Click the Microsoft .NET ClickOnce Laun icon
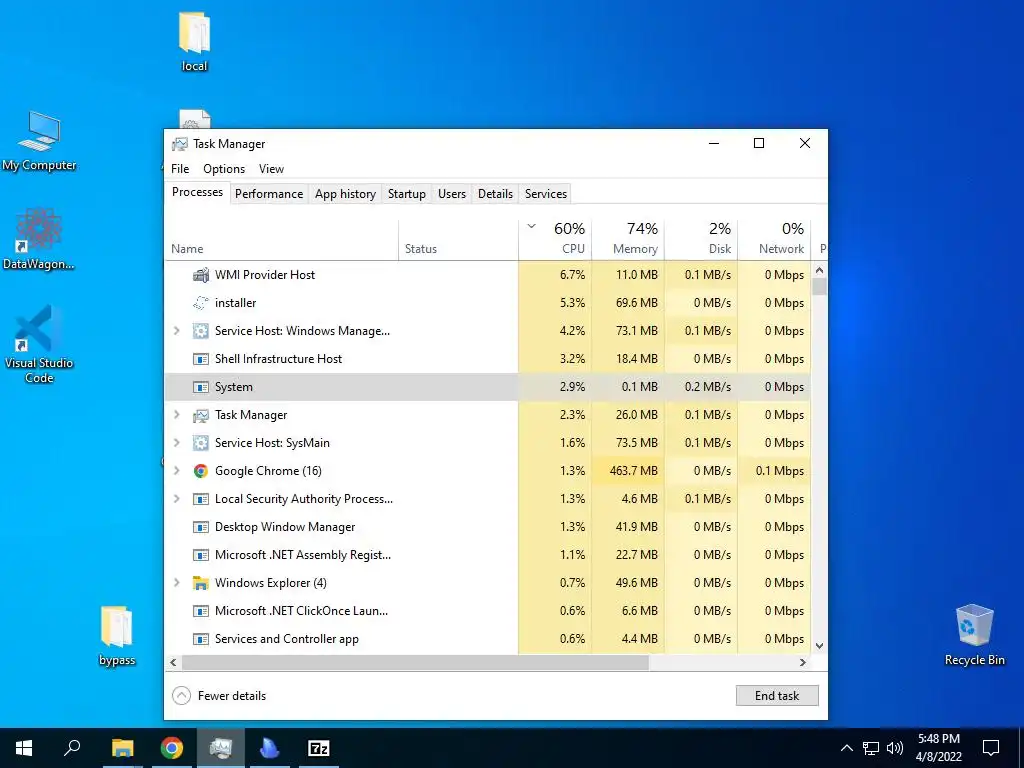 pyautogui.click(x=201, y=611)
